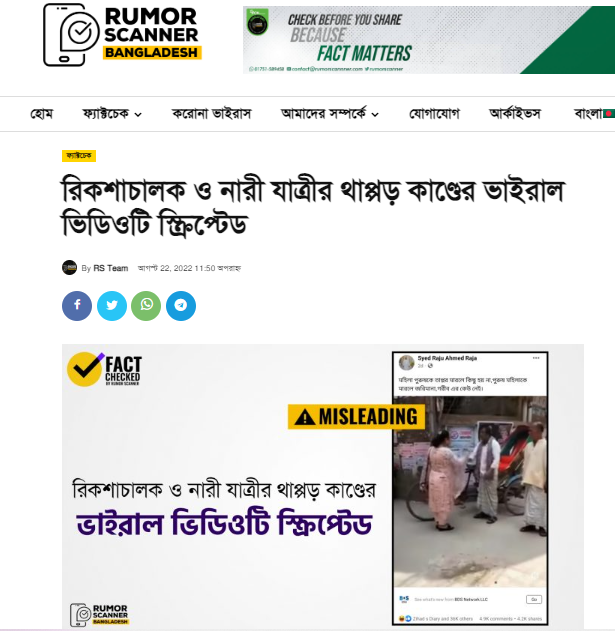Image resolution: width=615 pixels, height=631 pixels.
Task: Open the আর্কাইভস menu item
Action: click(515, 114)
